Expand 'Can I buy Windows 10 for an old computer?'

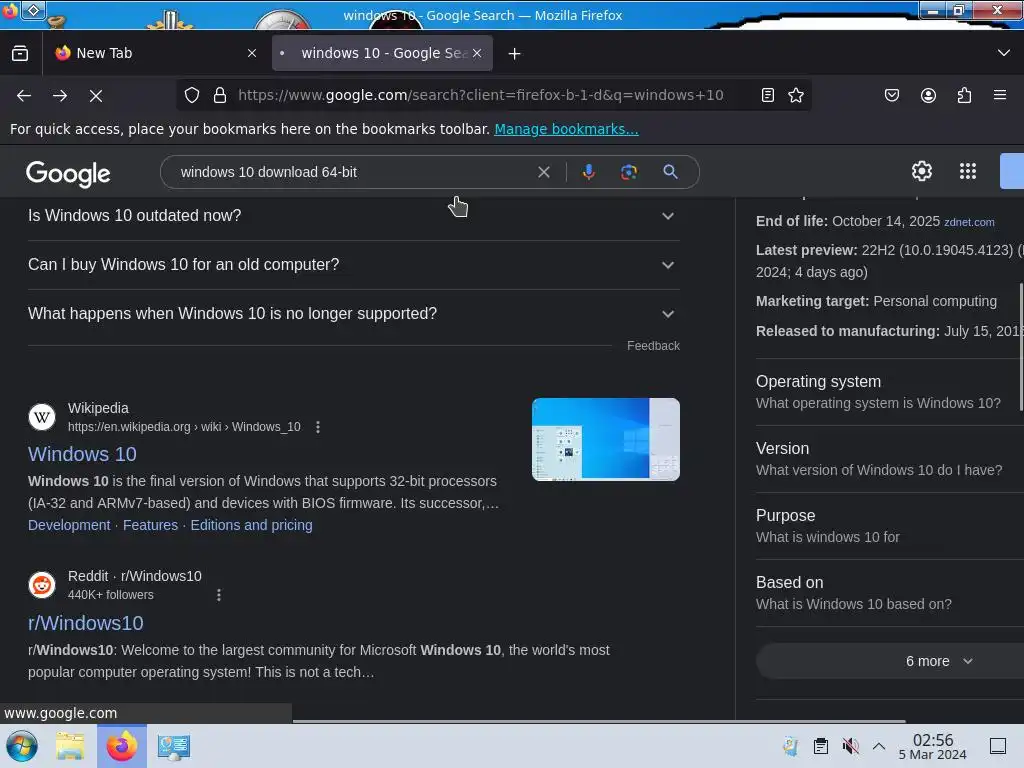353,264
